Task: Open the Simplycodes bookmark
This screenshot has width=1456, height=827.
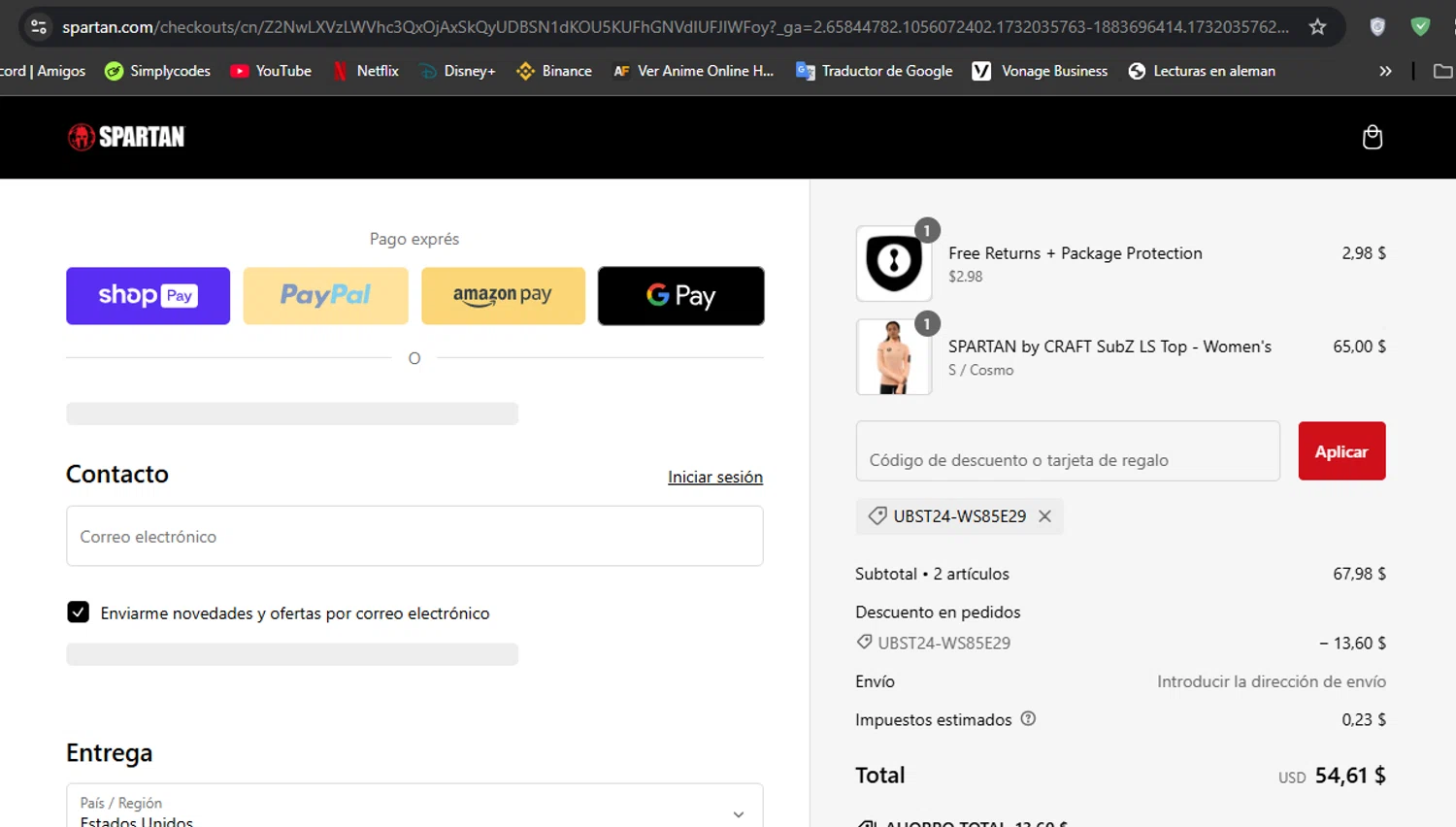Action: click(x=157, y=71)
